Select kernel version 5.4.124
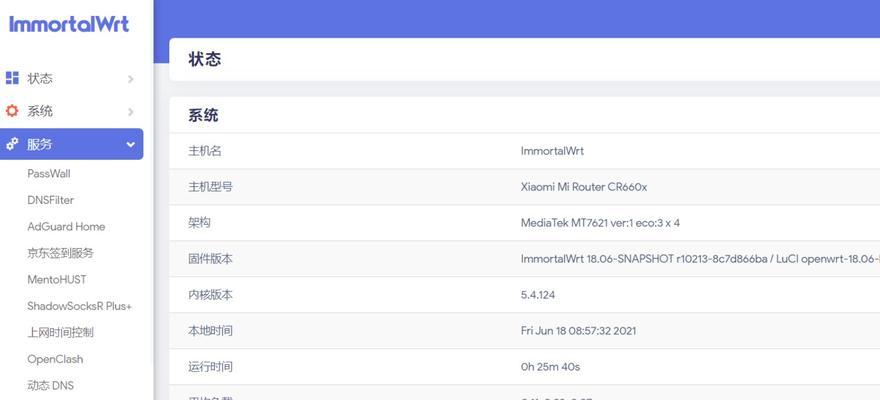 point(538,295)
